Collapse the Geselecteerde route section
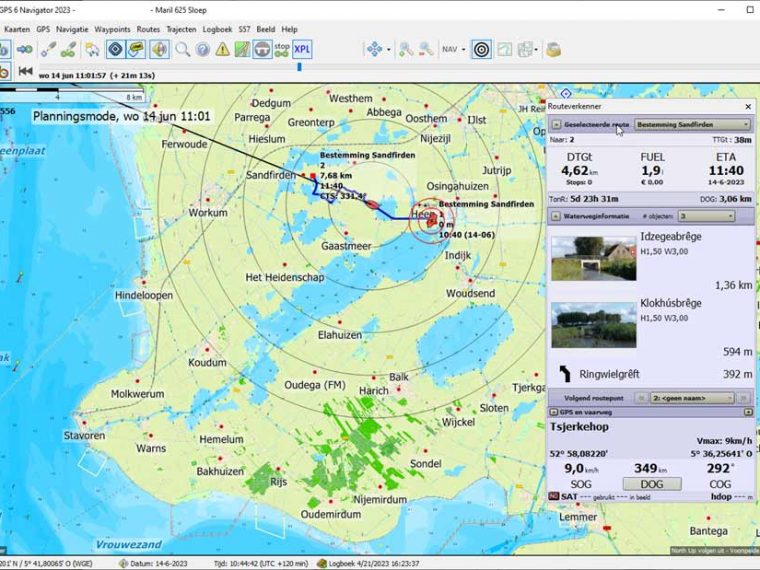760x570 pixels. tap(556, 125)
